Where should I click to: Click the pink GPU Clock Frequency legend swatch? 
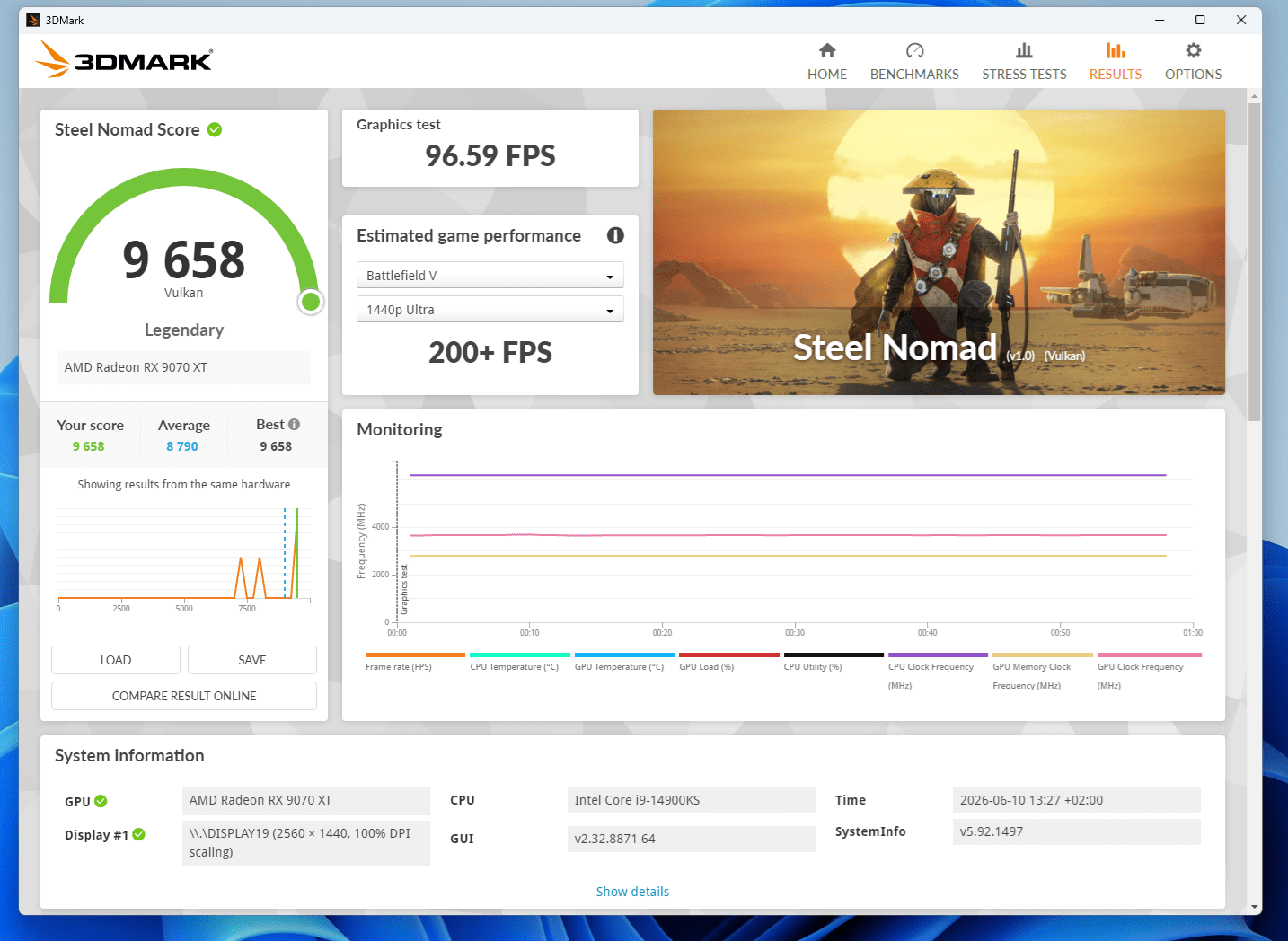click(1150, 655)
